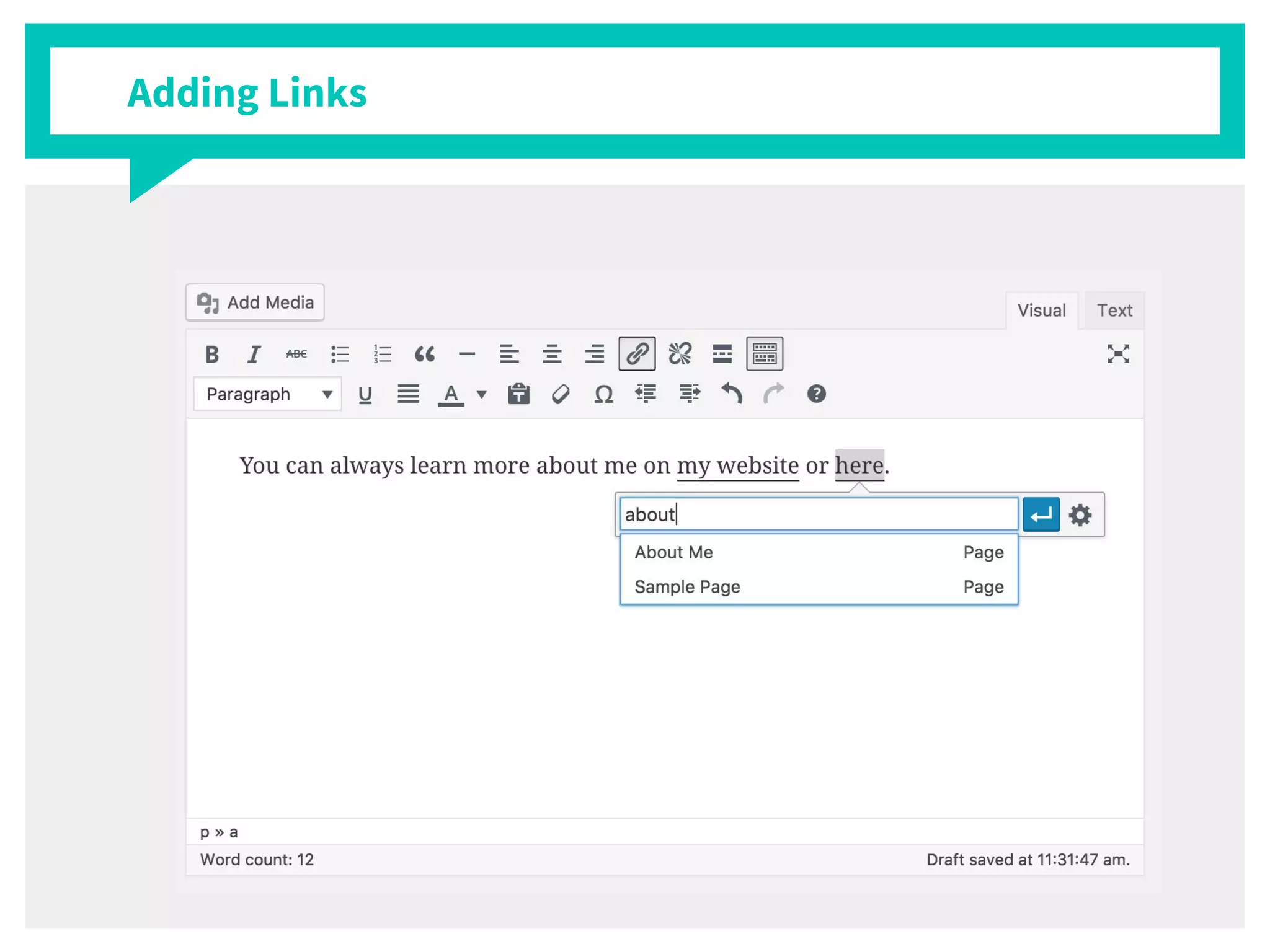Apply the link with the blue button
This screenshot has height=952, width=1270.
pos(1041,514)
